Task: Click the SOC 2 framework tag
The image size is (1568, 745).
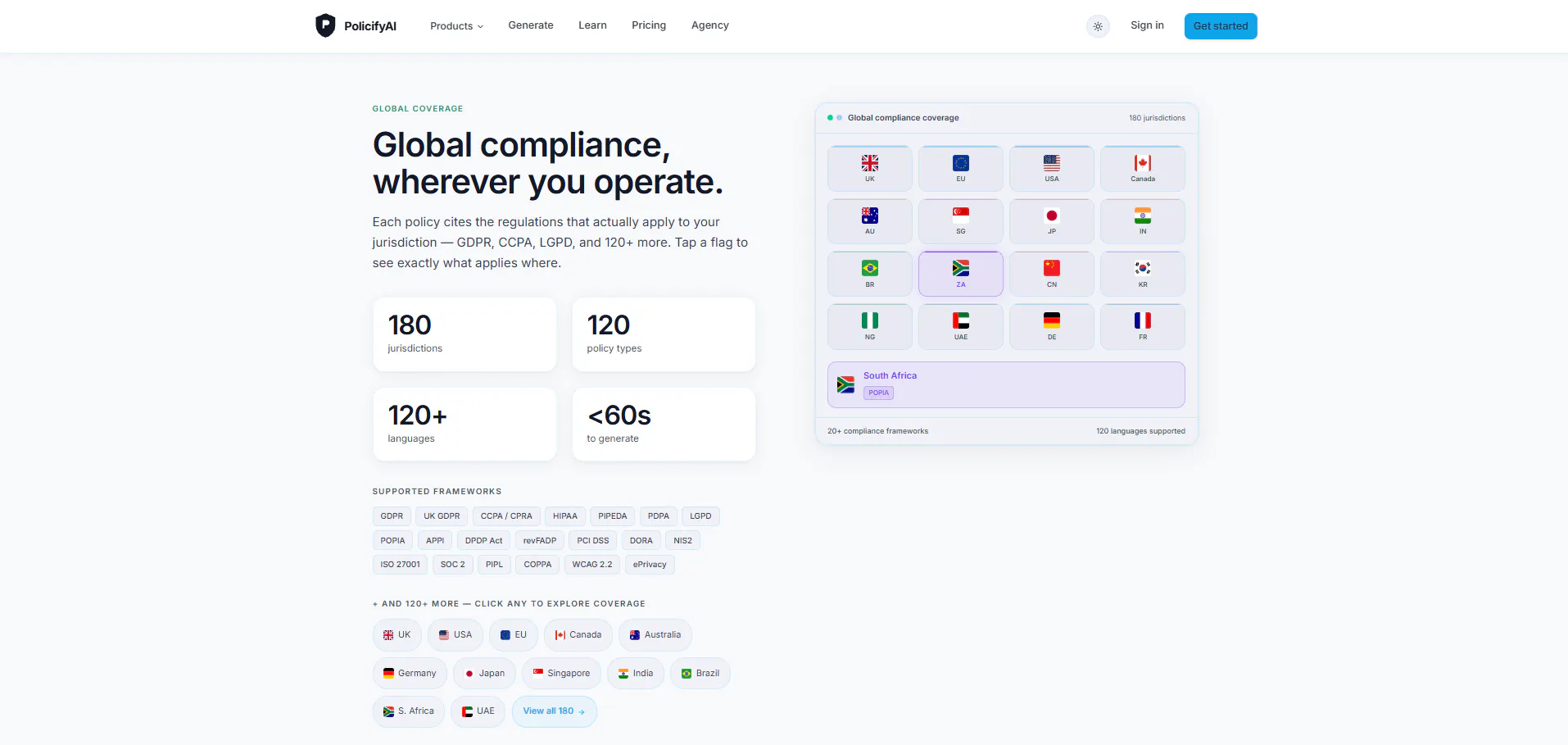Action: tap(453, 565)
